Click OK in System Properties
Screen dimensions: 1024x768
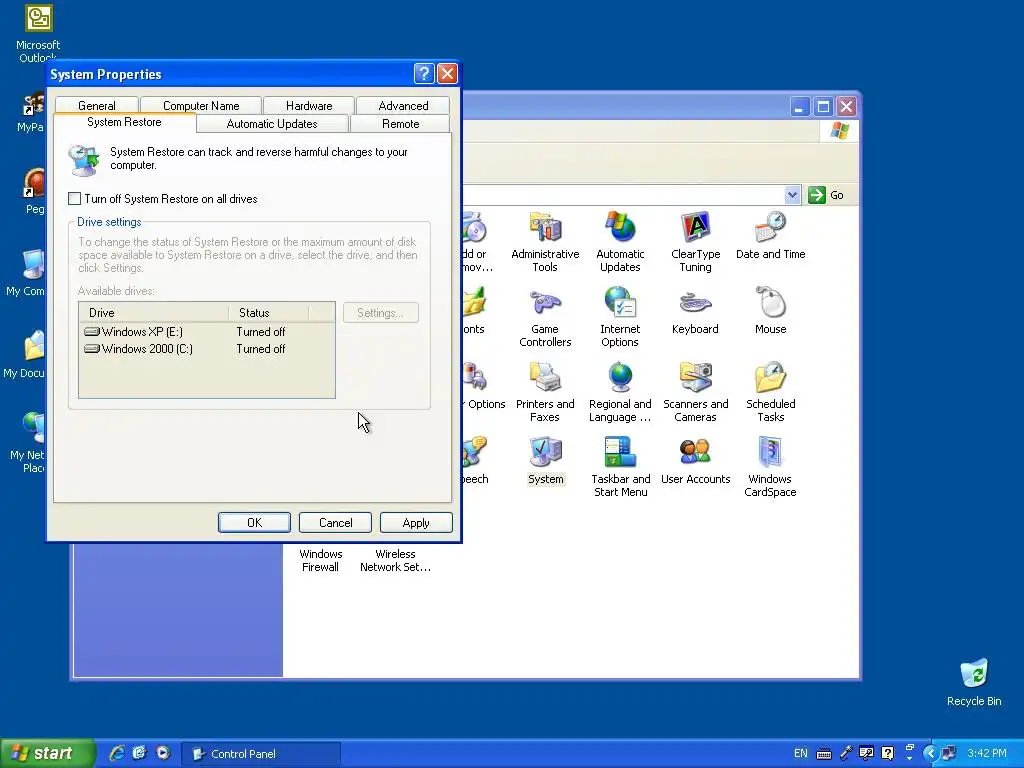pos(254,522)
